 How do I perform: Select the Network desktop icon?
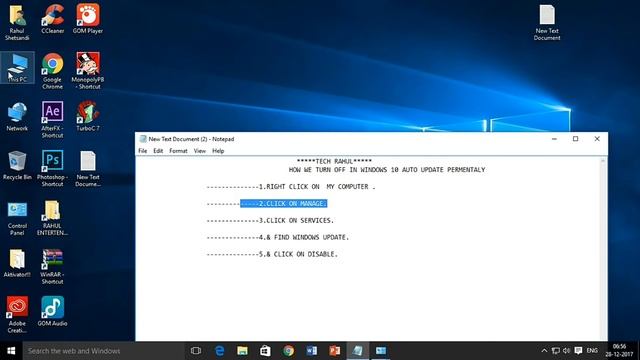pos(17,117)
